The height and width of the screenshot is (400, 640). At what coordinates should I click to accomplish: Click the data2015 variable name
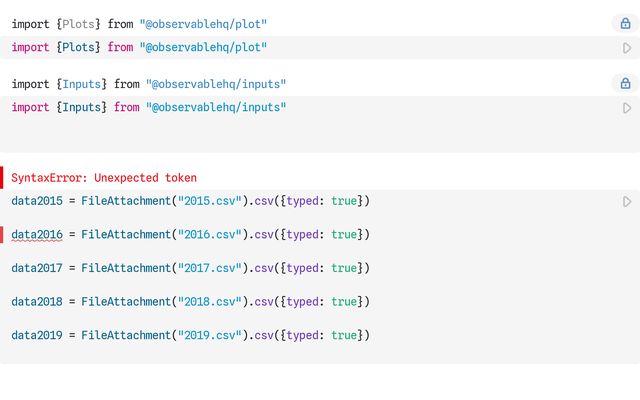[37, 202]
